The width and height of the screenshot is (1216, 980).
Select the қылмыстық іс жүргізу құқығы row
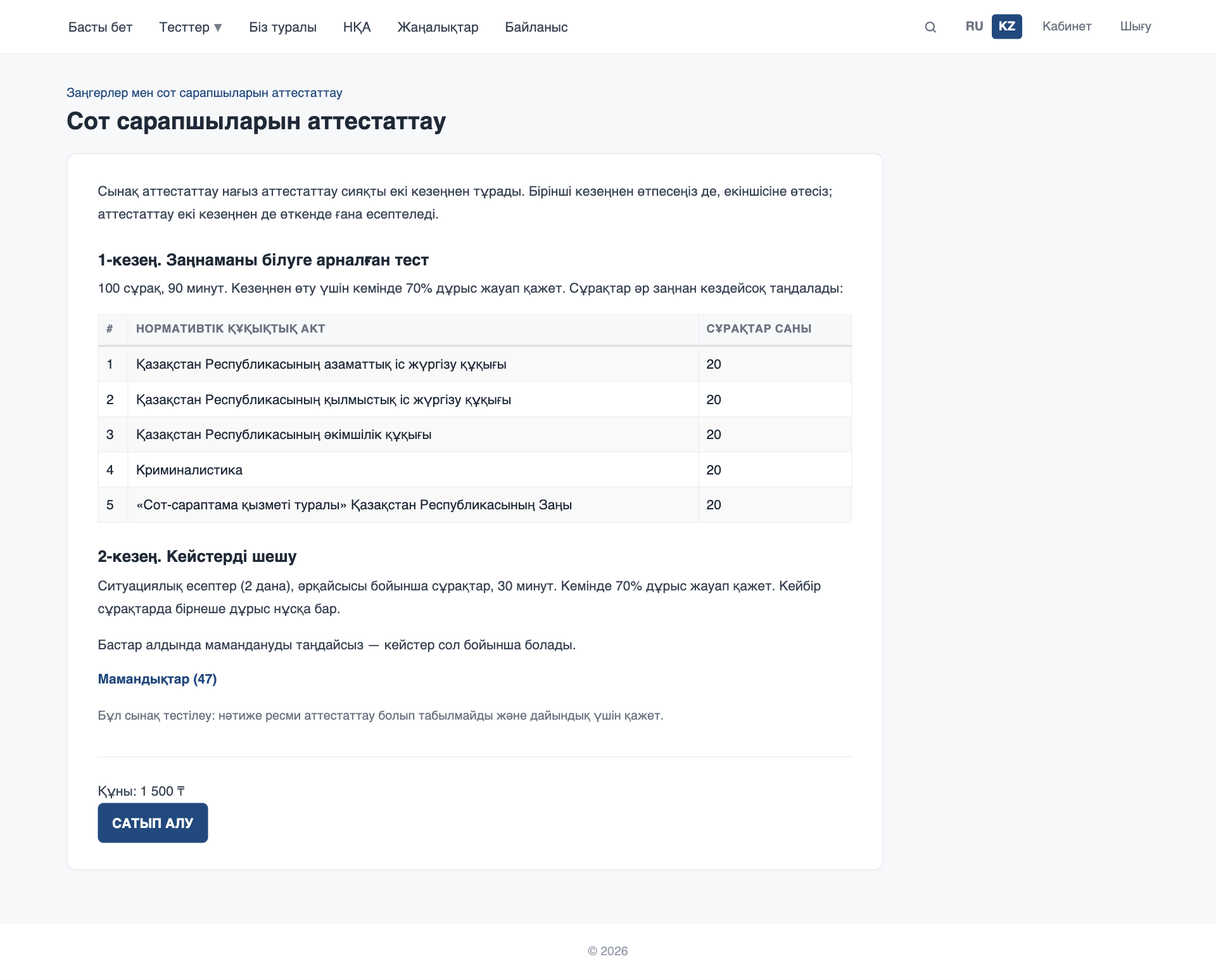[x=475, y=400]
